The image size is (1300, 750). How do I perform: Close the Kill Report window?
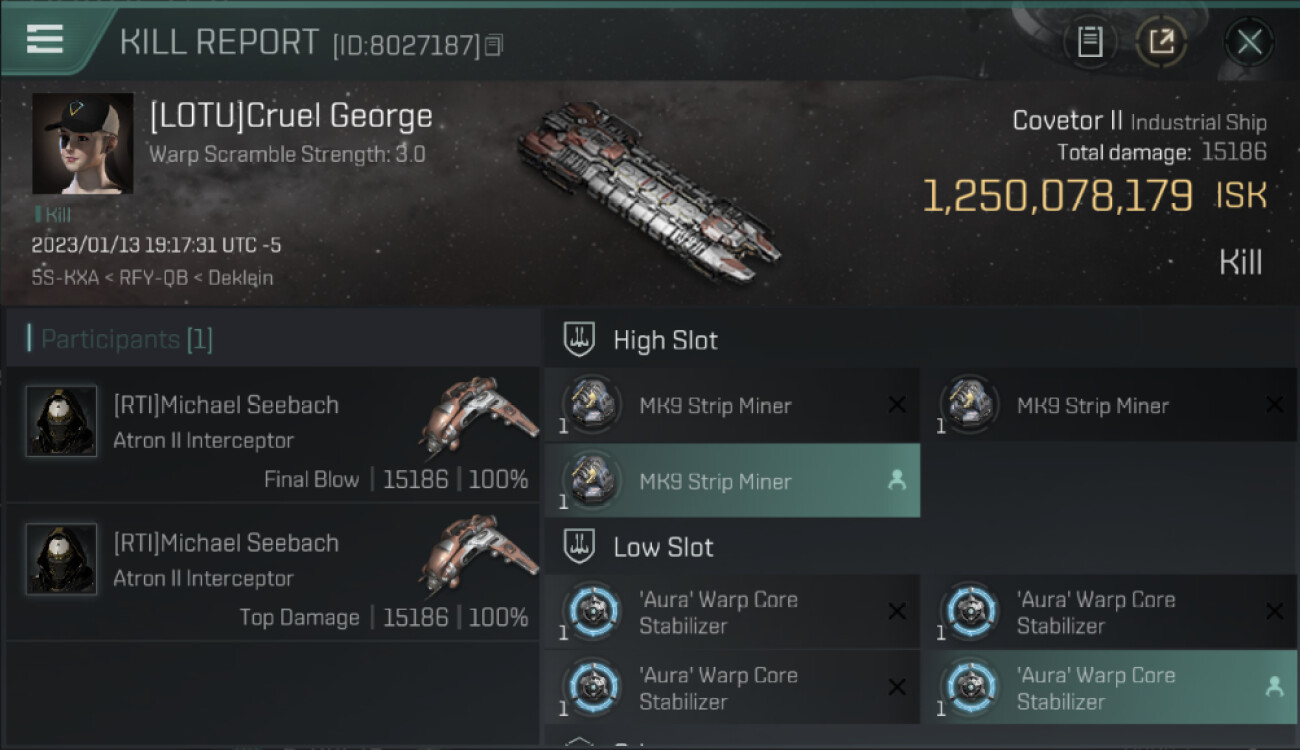1249,42
